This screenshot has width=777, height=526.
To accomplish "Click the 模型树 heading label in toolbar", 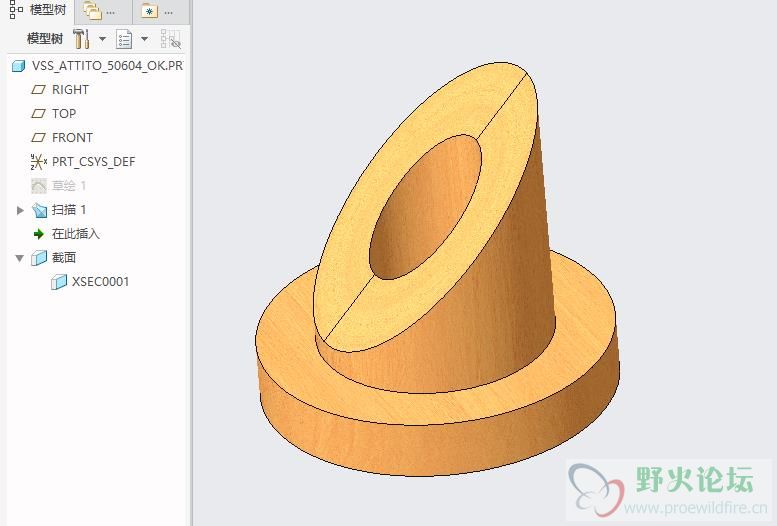I will pyautogui.click(x=45, y=39).
